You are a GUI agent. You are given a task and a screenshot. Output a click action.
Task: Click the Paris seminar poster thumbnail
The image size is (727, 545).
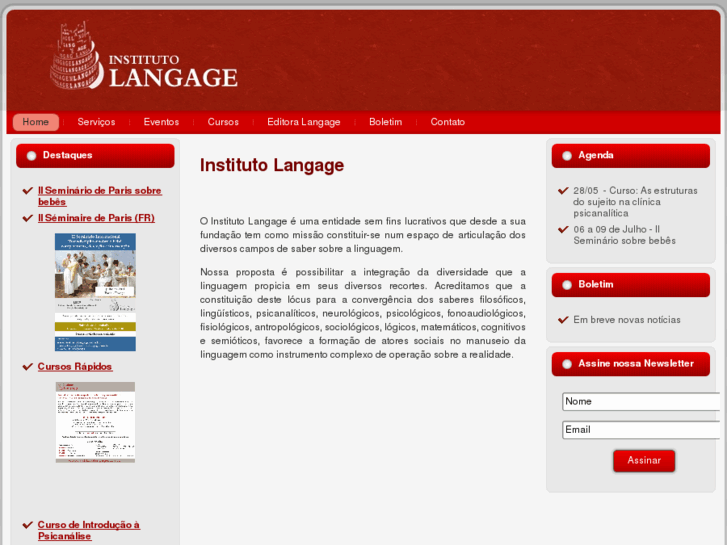[96, 292]
